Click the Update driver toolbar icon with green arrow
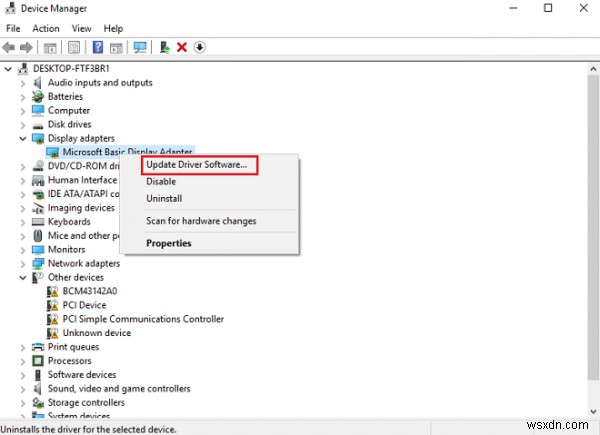The width and height of the screenshot is (600, 435). (x=165, y=47)
